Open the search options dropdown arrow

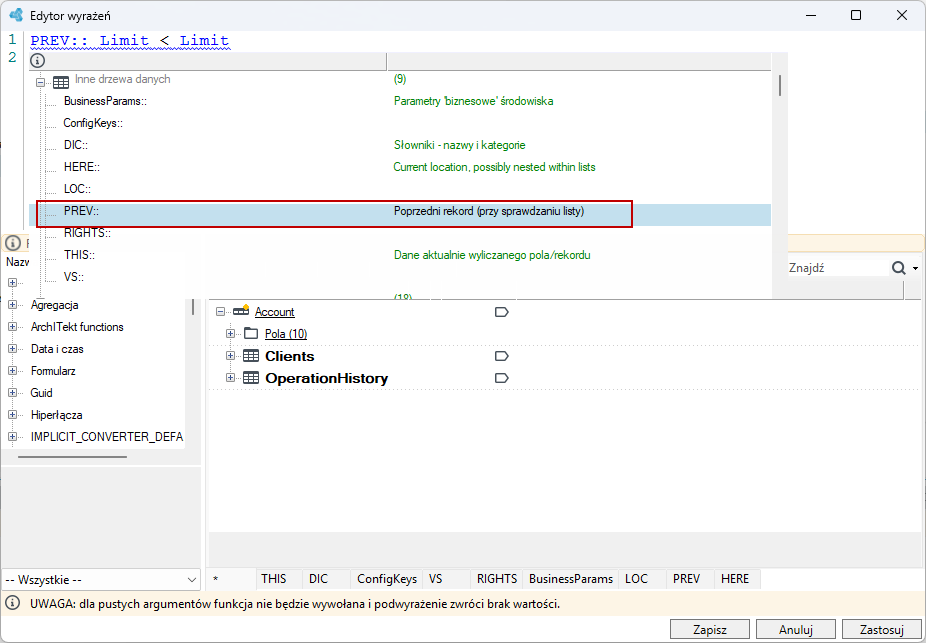click(x=915, y=269)
